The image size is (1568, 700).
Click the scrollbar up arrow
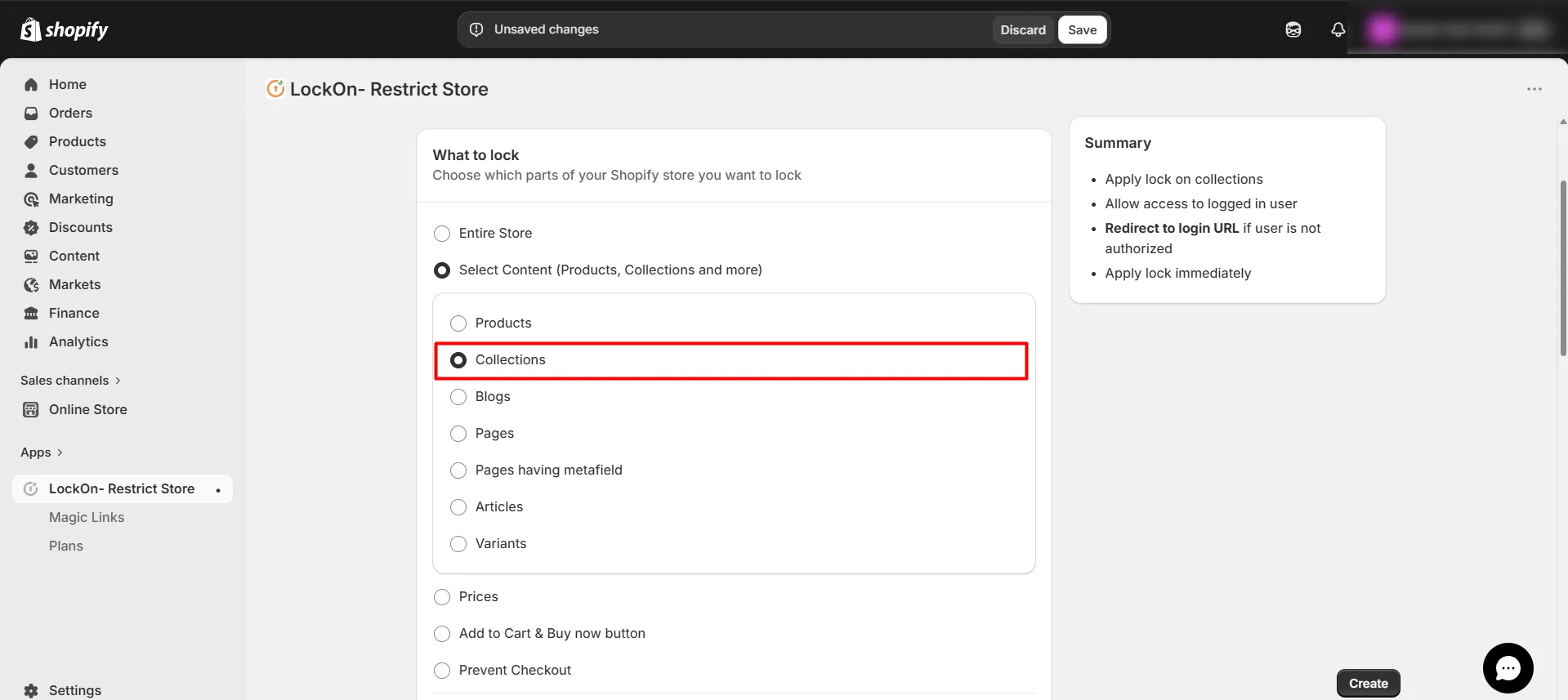click(1563, 122)
